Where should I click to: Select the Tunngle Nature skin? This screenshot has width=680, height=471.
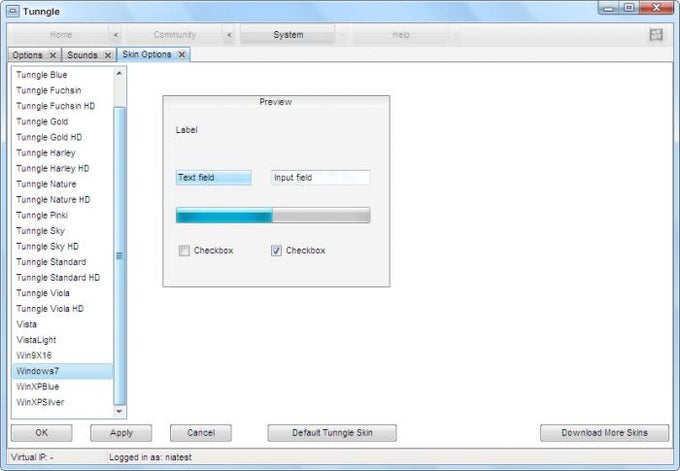coord(62,184)
